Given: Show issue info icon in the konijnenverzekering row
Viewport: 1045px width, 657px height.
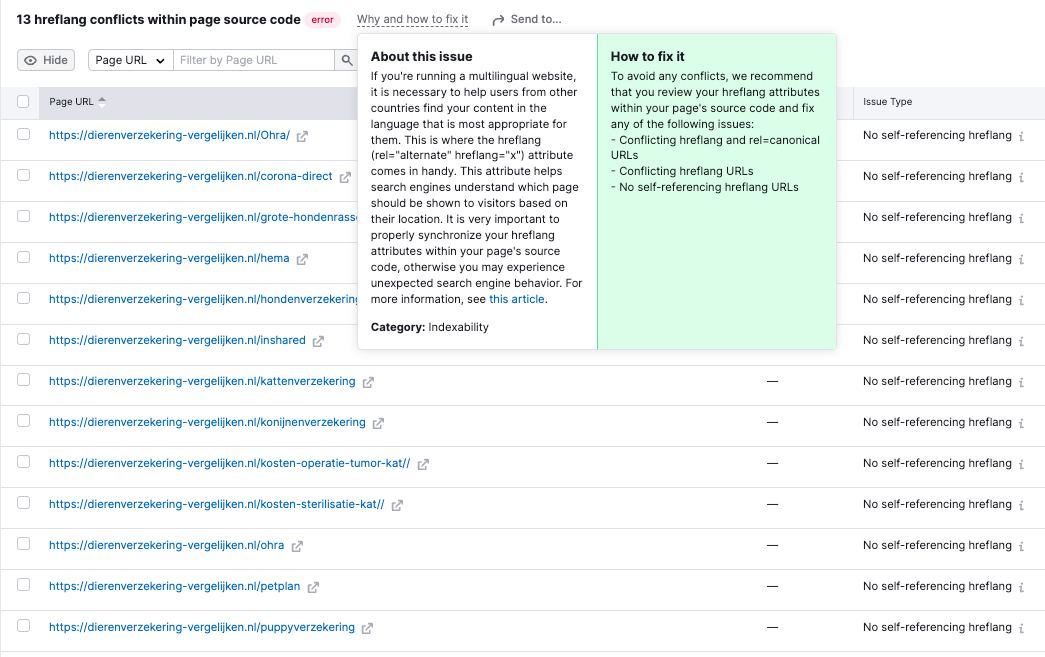Looking at the screenshot, I should (x=1021, y=423).
